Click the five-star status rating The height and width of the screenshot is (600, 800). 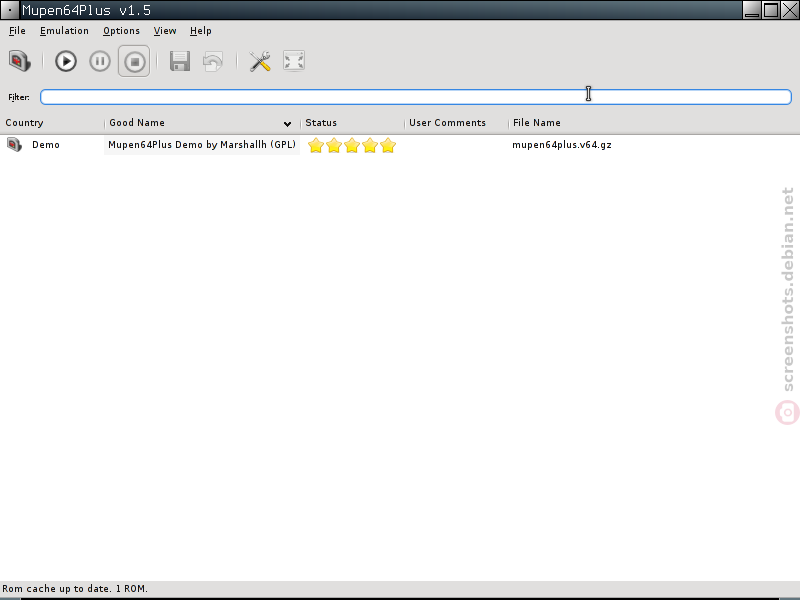pyautogui.click(x=352, y=145)
